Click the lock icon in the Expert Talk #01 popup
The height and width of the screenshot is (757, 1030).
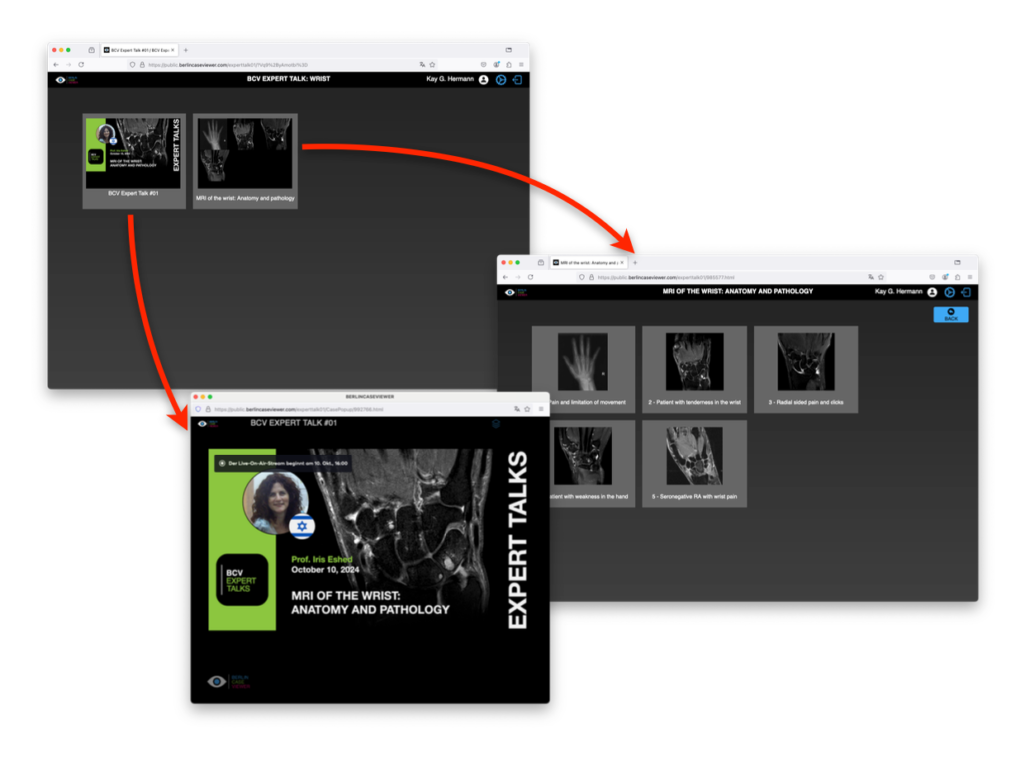coord(208,409)
